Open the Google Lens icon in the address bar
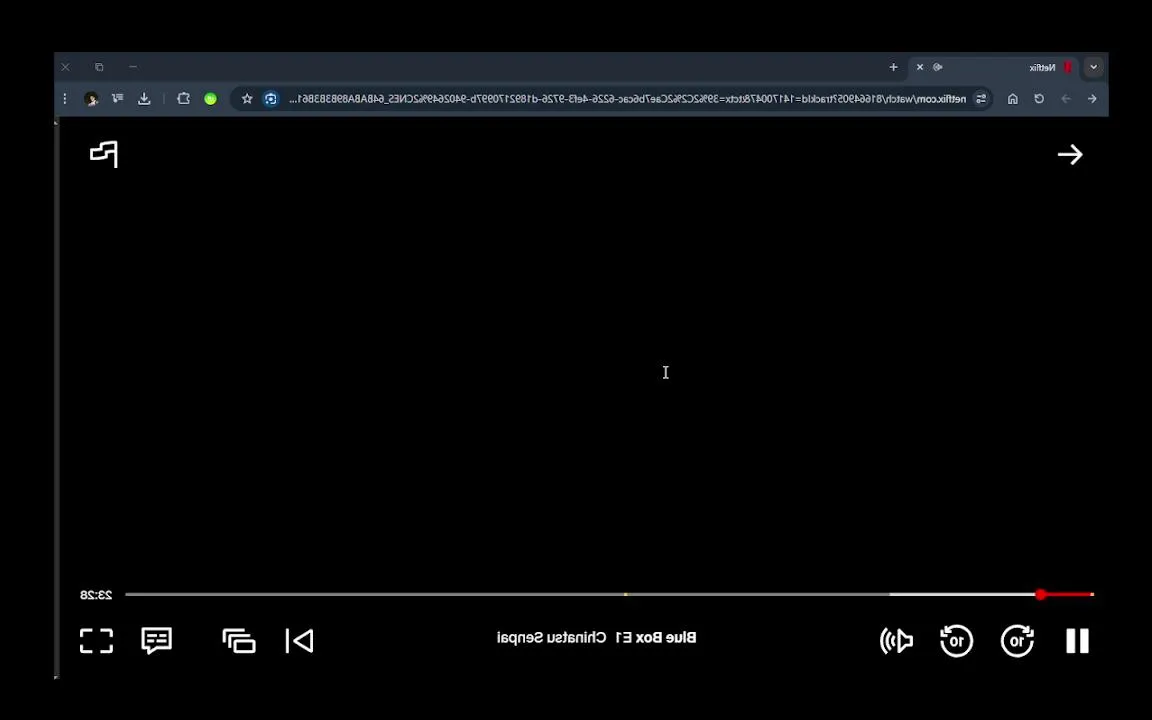This screenshot has width=1152, height=720. click(271, 98)
